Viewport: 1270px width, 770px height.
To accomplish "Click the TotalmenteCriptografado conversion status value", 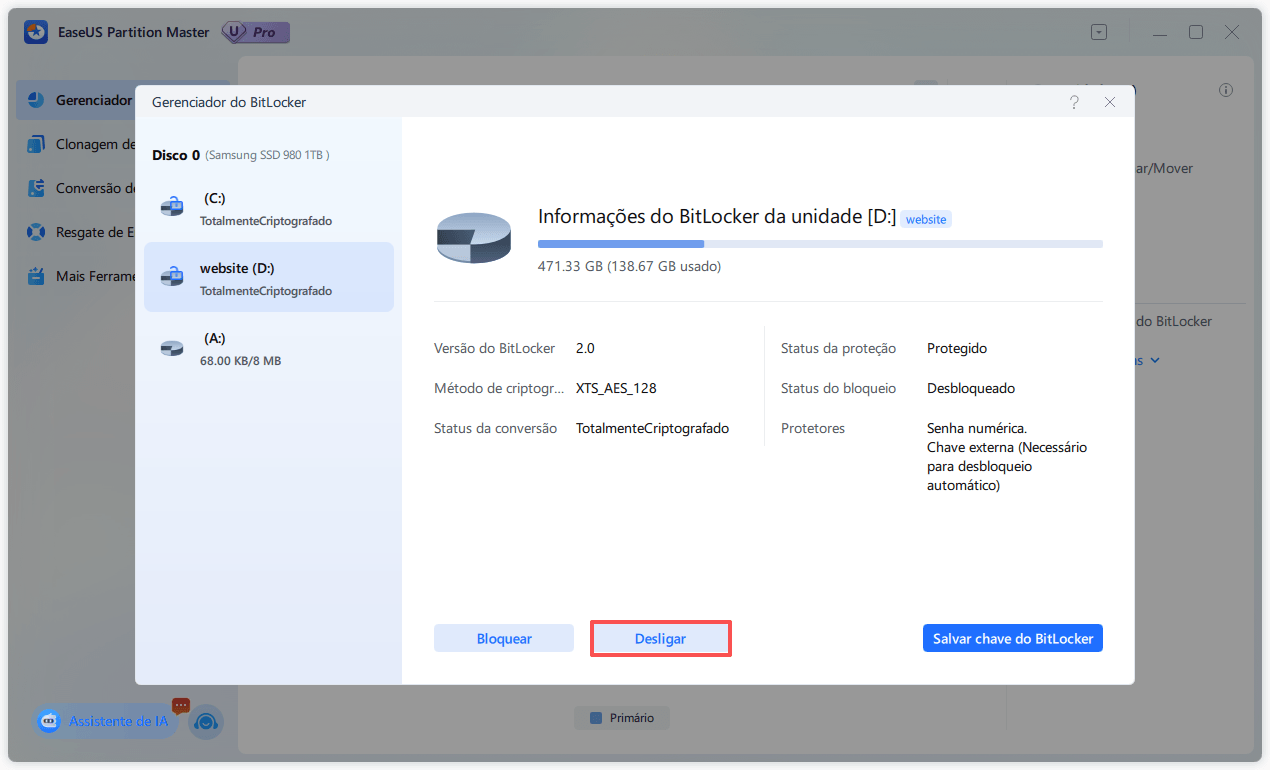I will point(652,428).
